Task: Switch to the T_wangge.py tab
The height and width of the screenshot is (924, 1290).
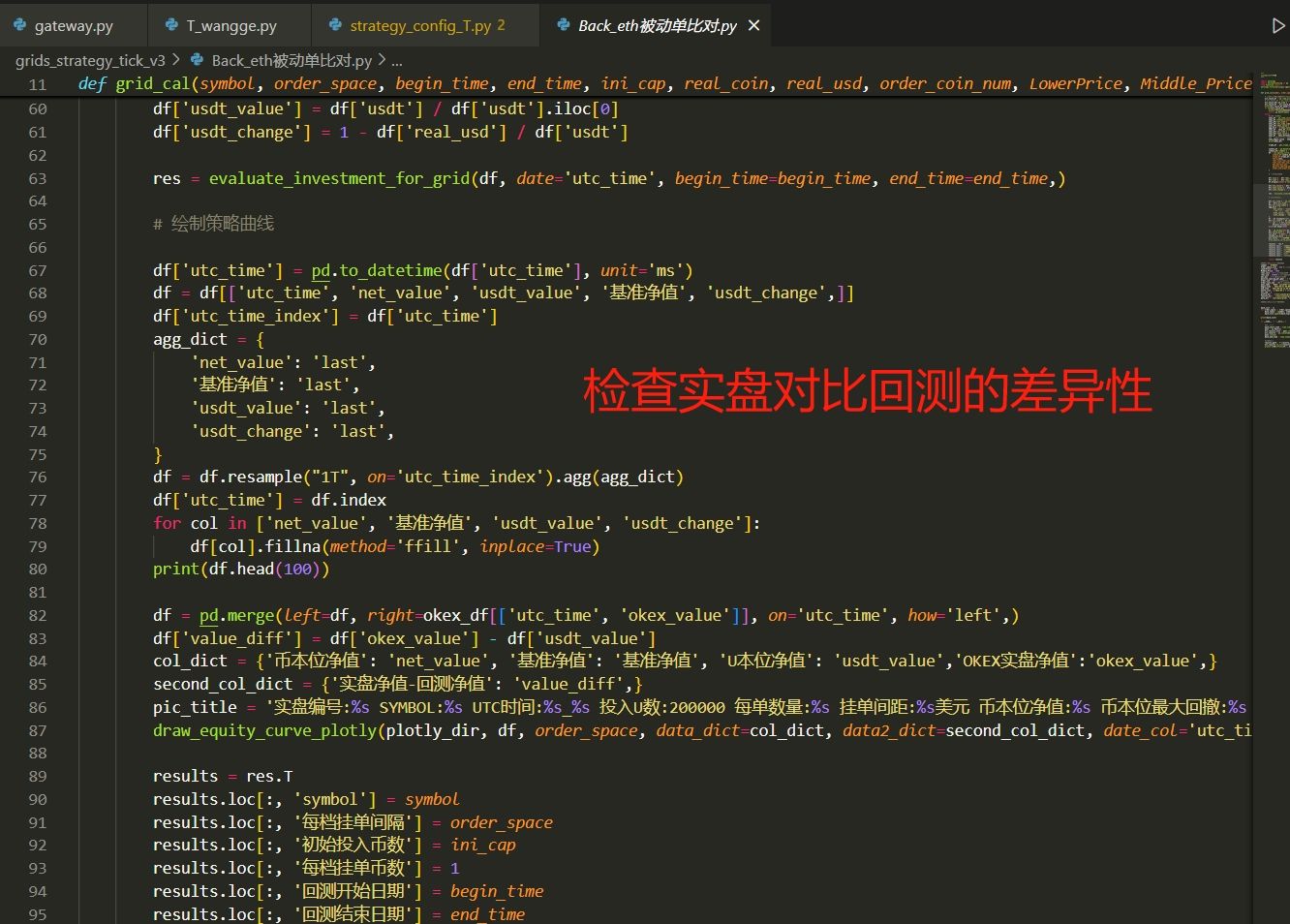Action: (230, 26)
